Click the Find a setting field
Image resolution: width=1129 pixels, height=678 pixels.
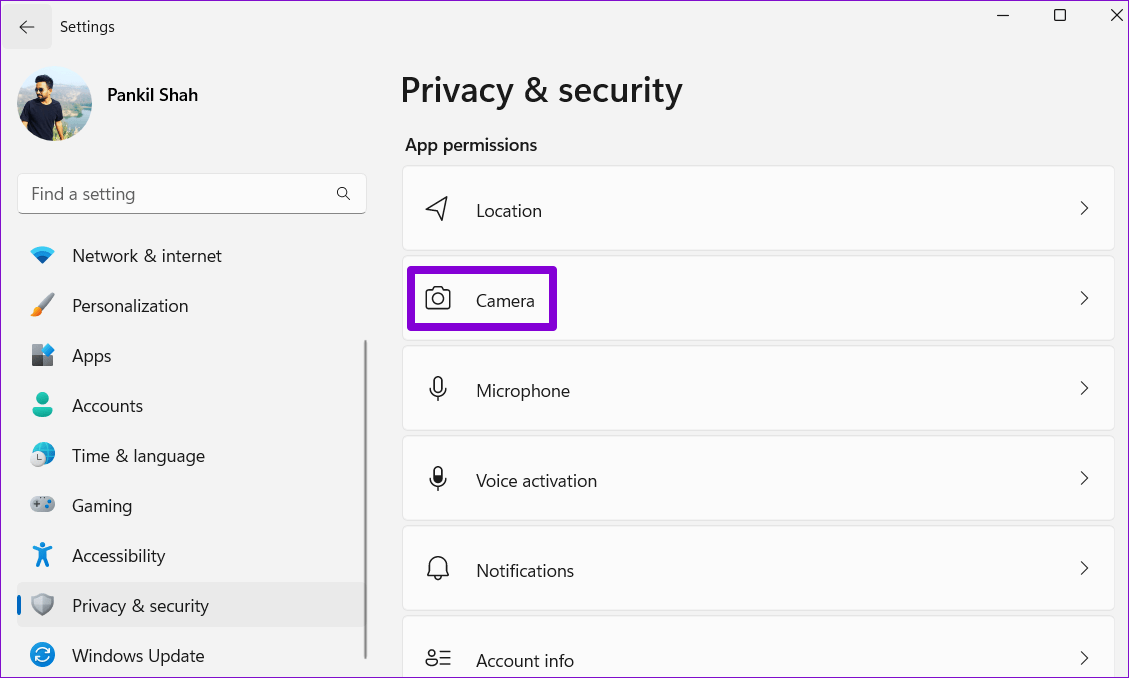(180, 194)
